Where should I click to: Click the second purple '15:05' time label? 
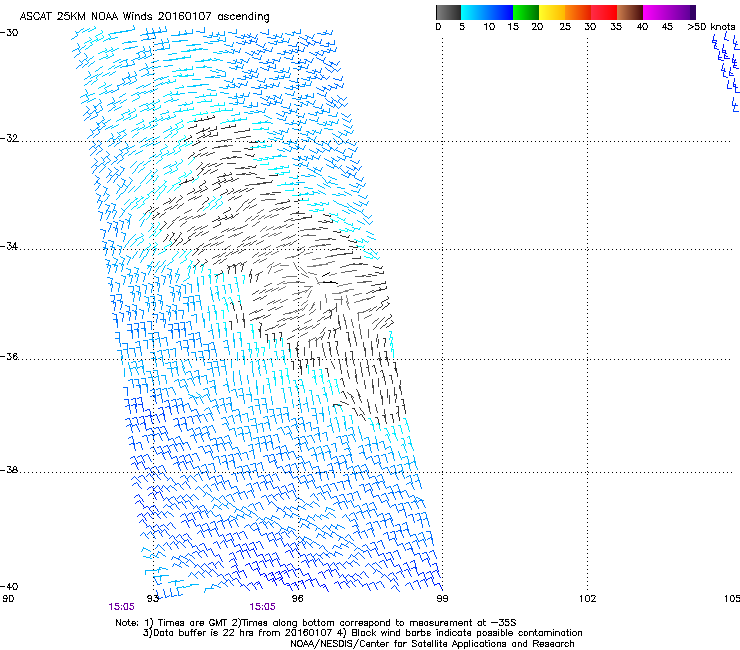[262, 607]
